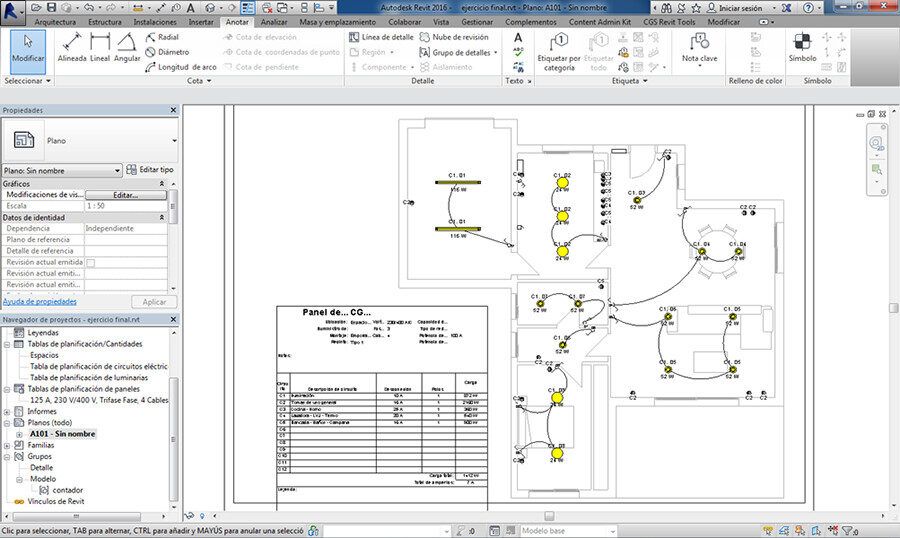900x538 pixels.
Task: Toggle the Revisión actual emitida checkbox
Action: 90,262
